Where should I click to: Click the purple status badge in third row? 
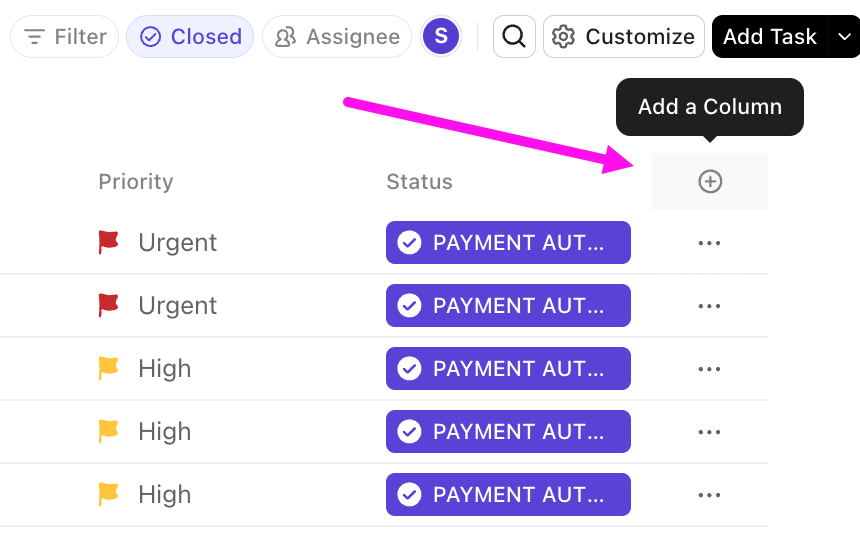(x=508, y=369)
